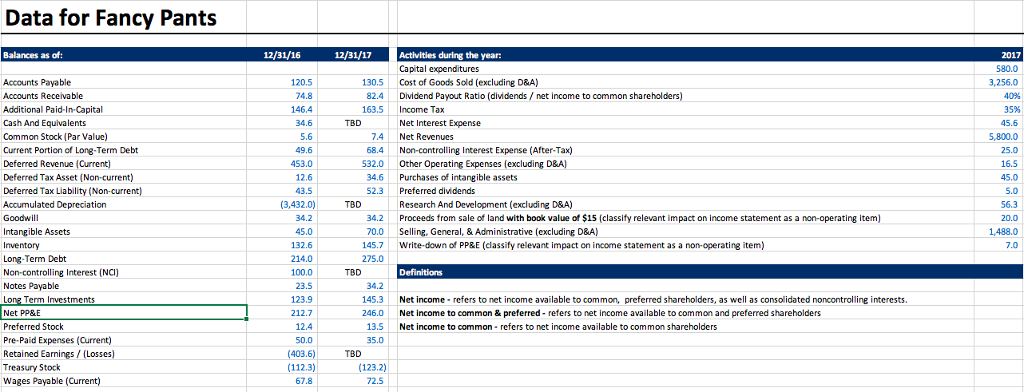The height and width of the screenshot is (392, 1024).
Task: Select the TBD cell for Cash And Equivalents
Action: [x=353, y=123]
